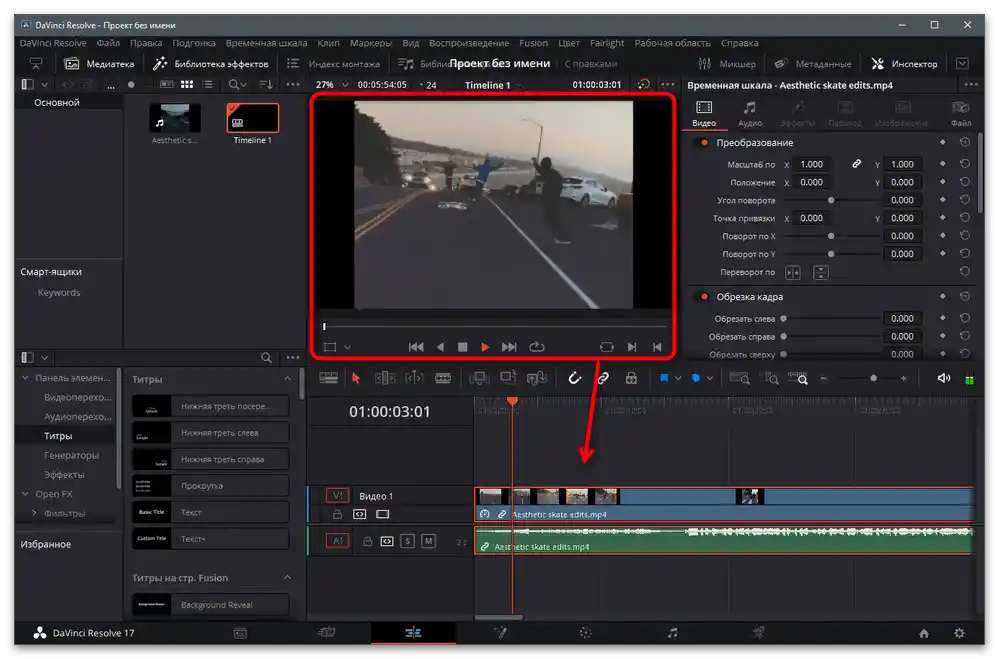Select the blade edit tool
The height and width of the screenshot is (659, 999).
tap(443, 379)
